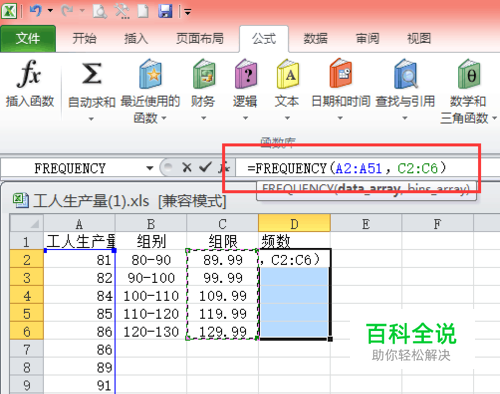The width and height of the screenshot is (500, 394).
Task: Click the Excel application icon
Action: [x=9, y=11]
